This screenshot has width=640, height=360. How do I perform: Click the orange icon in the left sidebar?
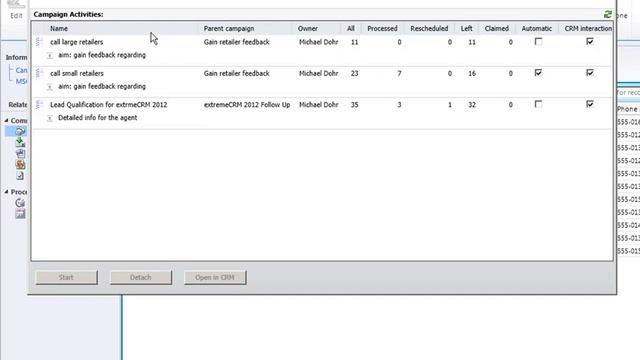point(20,164)
